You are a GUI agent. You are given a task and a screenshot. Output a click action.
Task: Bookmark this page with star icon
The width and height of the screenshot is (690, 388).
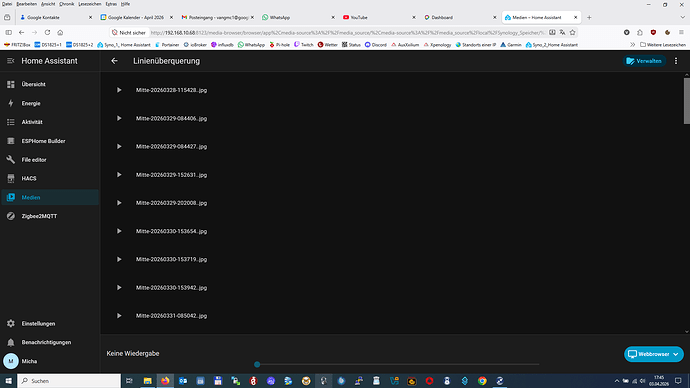[573, 33]
